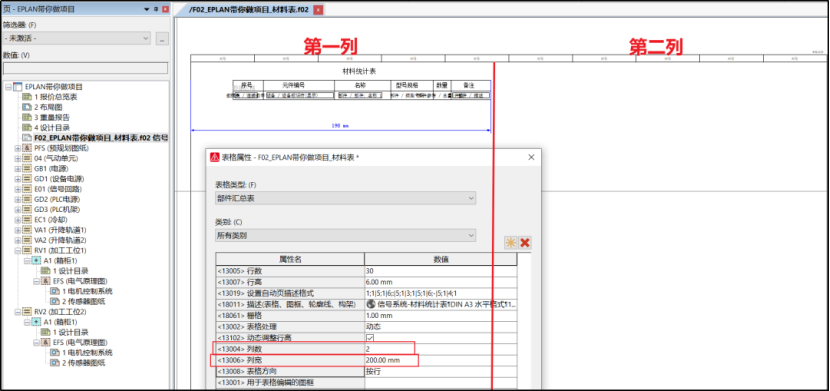Click the structure icon of GD3 (PLC机架)
The image size is (830, 391).
(27, 210)
